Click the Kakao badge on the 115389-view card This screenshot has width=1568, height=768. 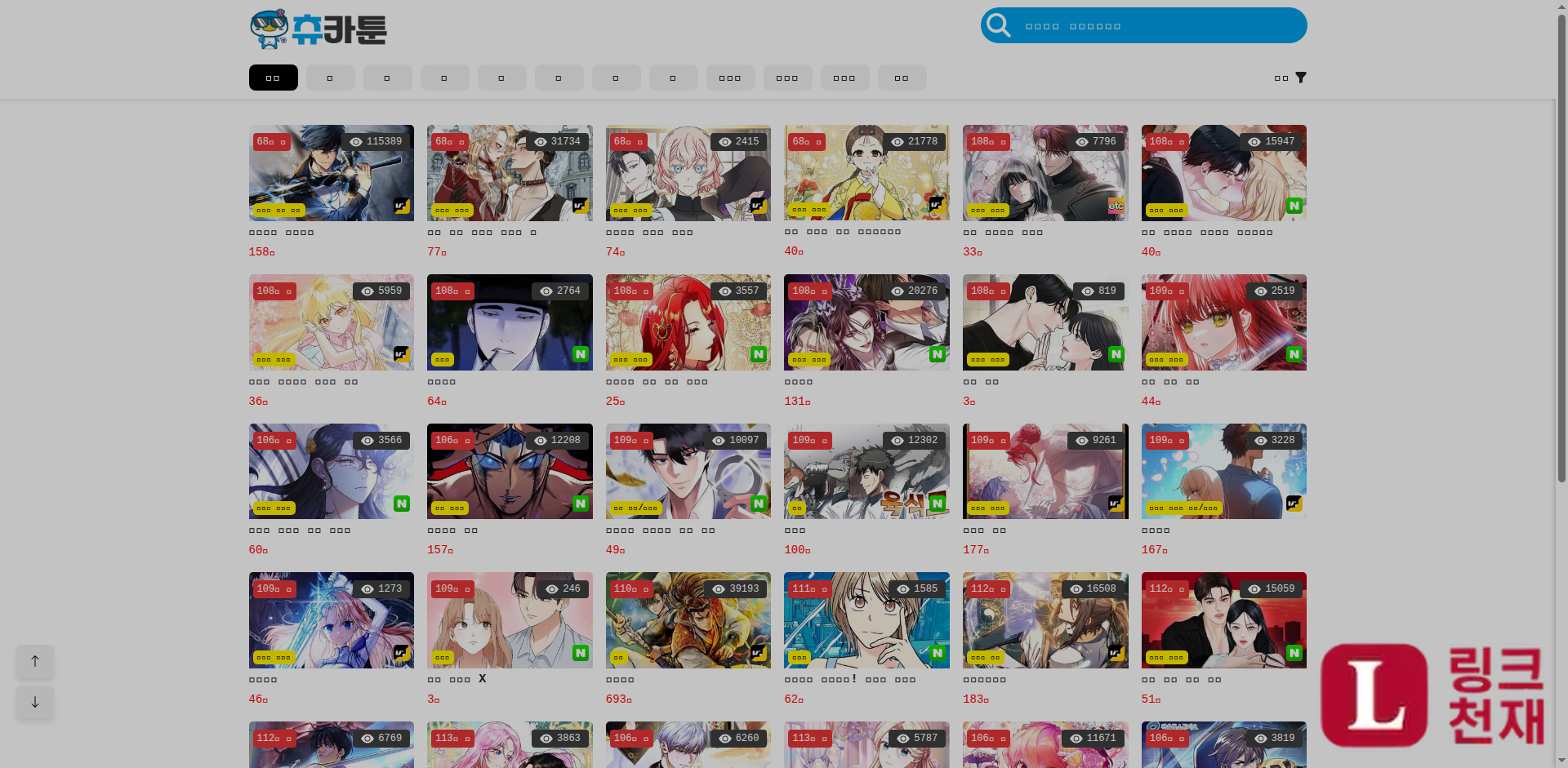[402, 206]
